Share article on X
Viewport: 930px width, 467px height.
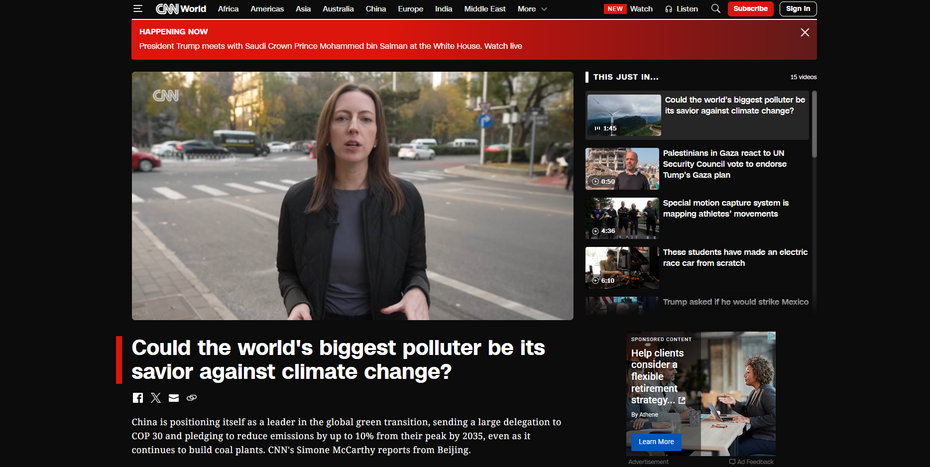156,398
